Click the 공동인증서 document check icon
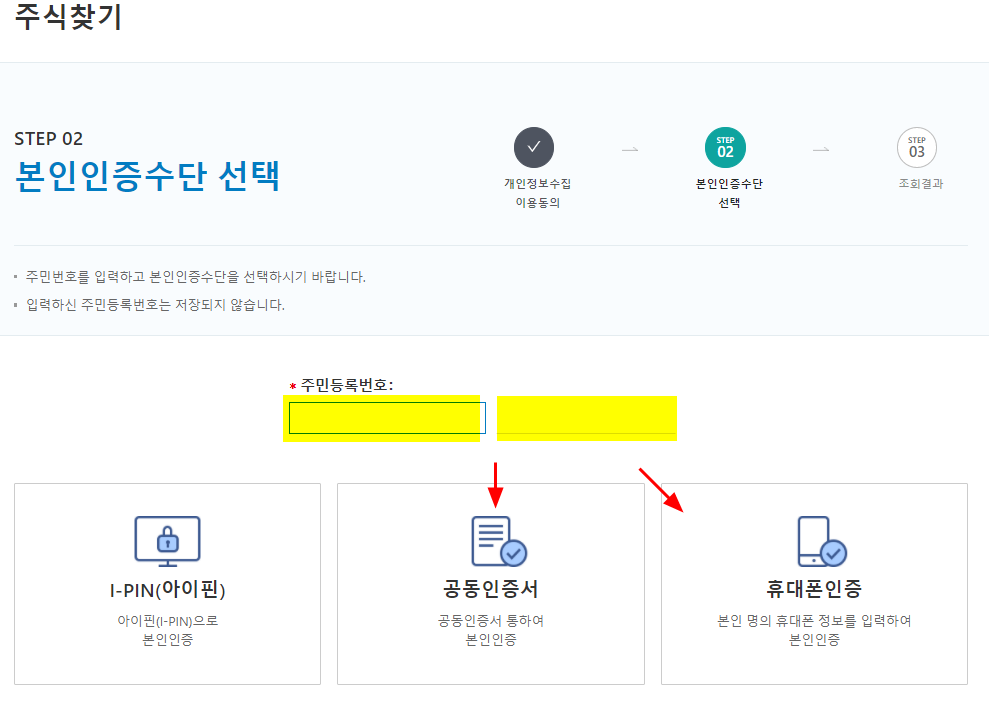 point(499,541)
